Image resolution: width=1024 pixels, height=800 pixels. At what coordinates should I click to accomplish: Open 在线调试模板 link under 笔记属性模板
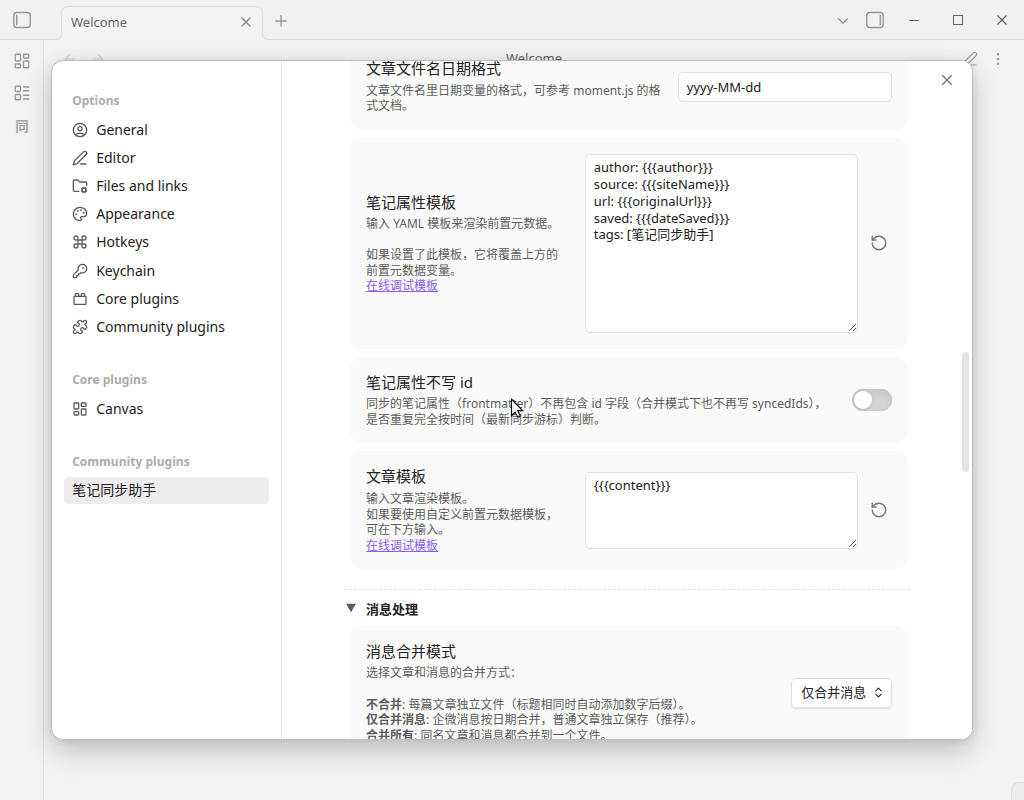402,286
